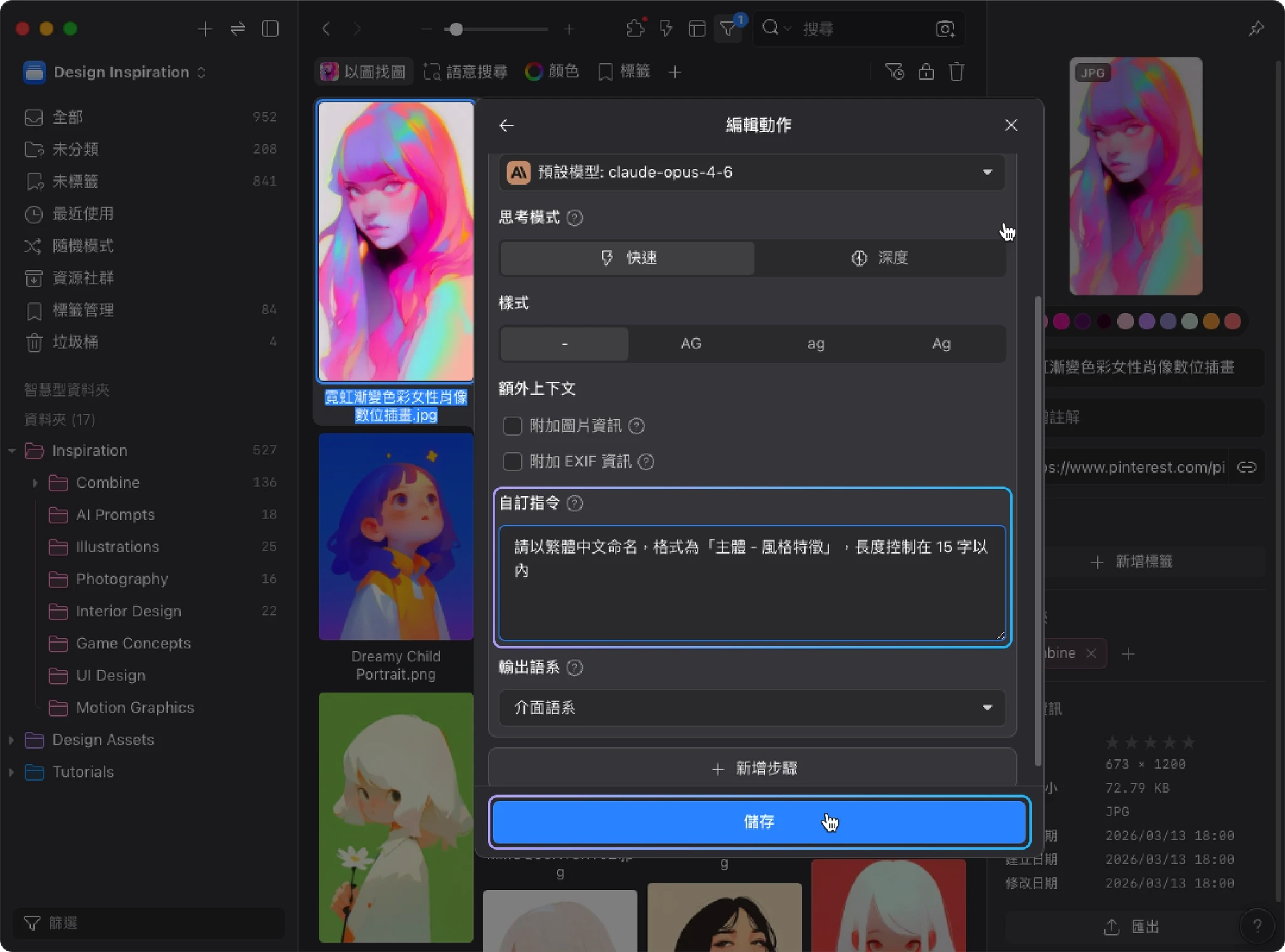Click the trash icon in filter bar
The width and height of the screenshot is (1285, 952).
(956, 72)
